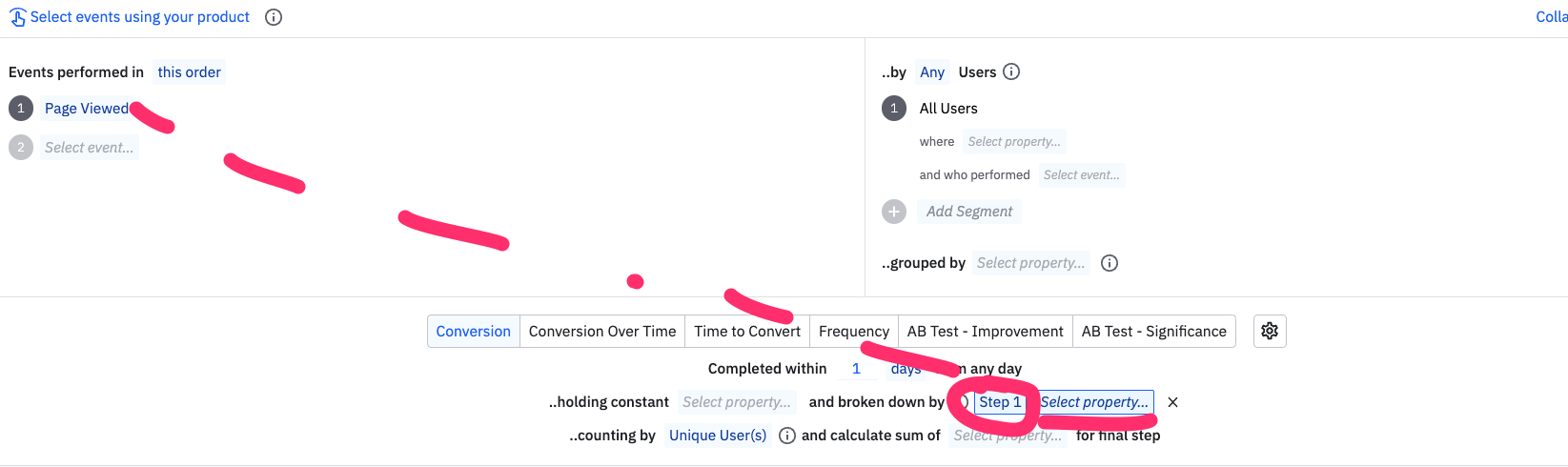Switch to the Time to Convert tab
The height and width of the screenshot is (467, 1568).
747,332
